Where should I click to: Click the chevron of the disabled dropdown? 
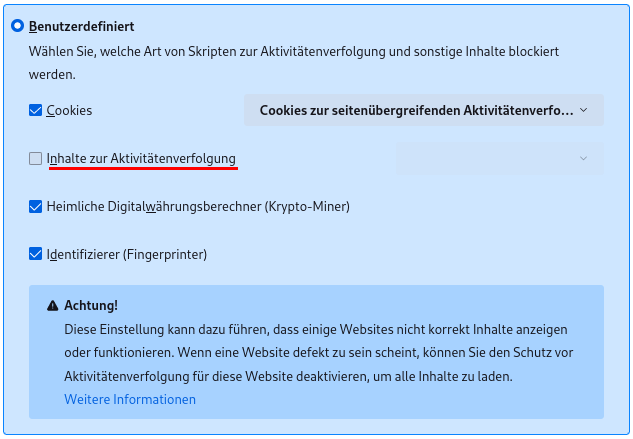[x=584, y=158]
